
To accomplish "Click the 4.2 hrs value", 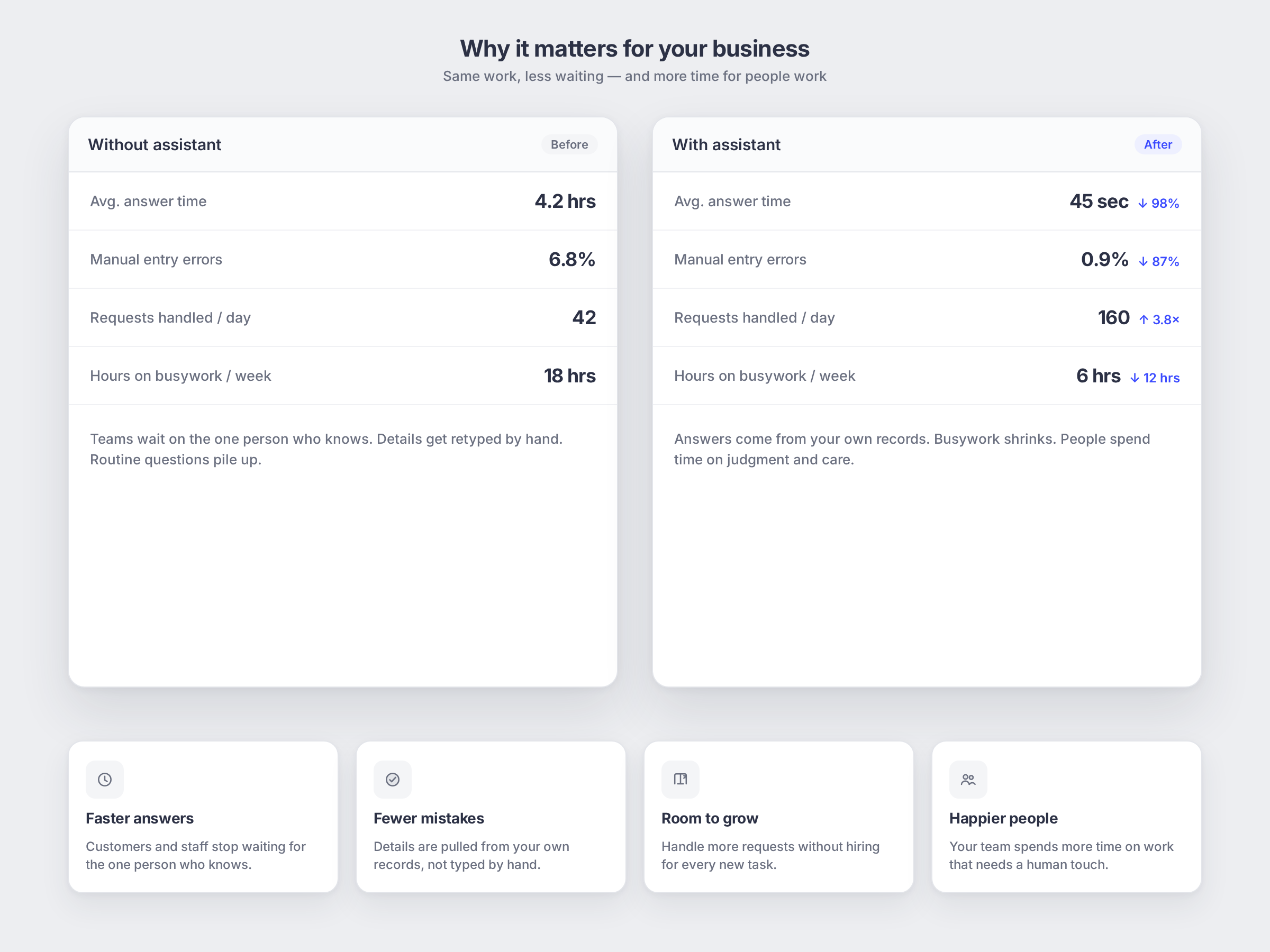I will (565, 202).
